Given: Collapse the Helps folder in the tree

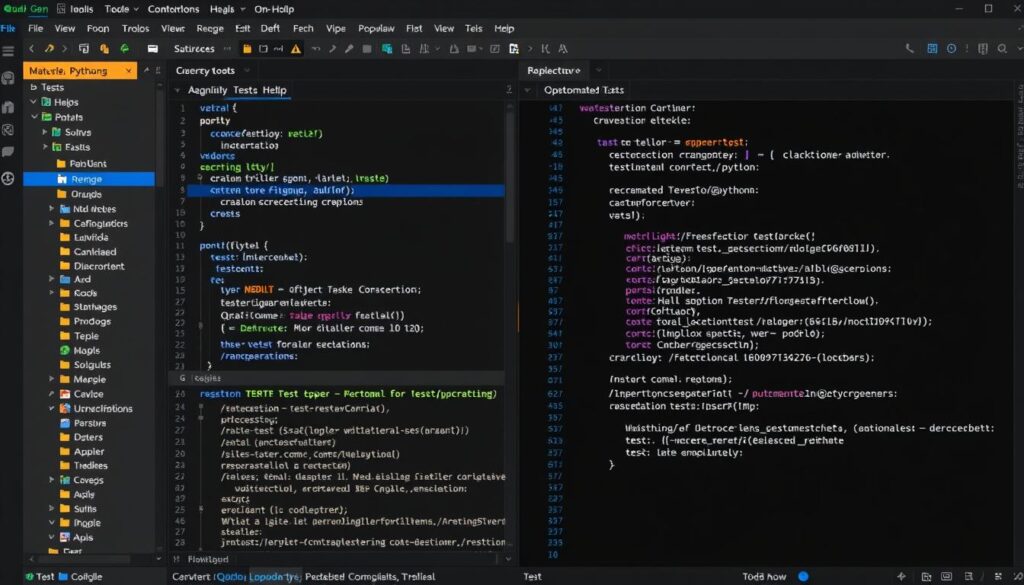Looking at the screenshot, I should pyautogui.click(x=34, y=102).
